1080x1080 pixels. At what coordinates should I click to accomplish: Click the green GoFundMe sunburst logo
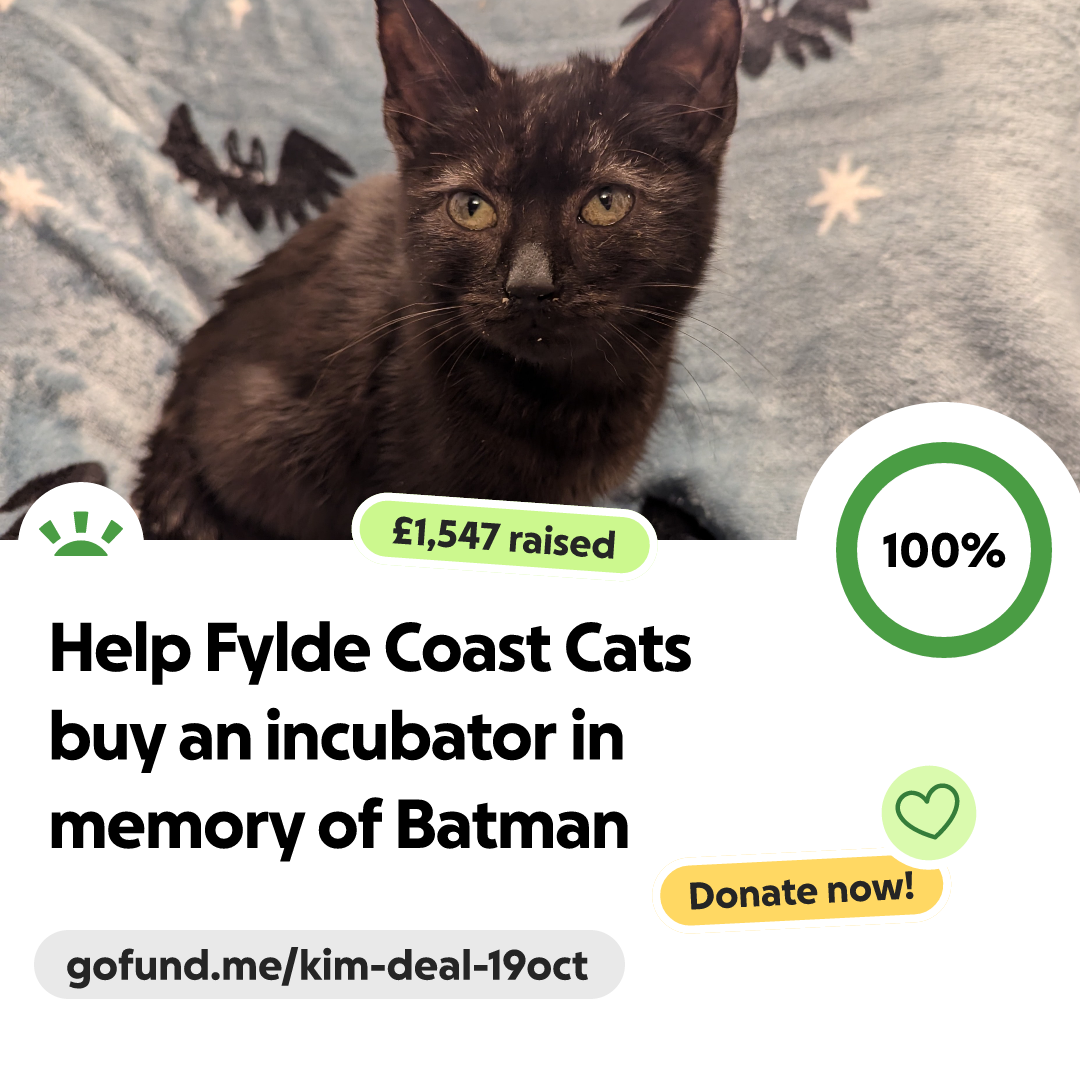click(81, 533)
